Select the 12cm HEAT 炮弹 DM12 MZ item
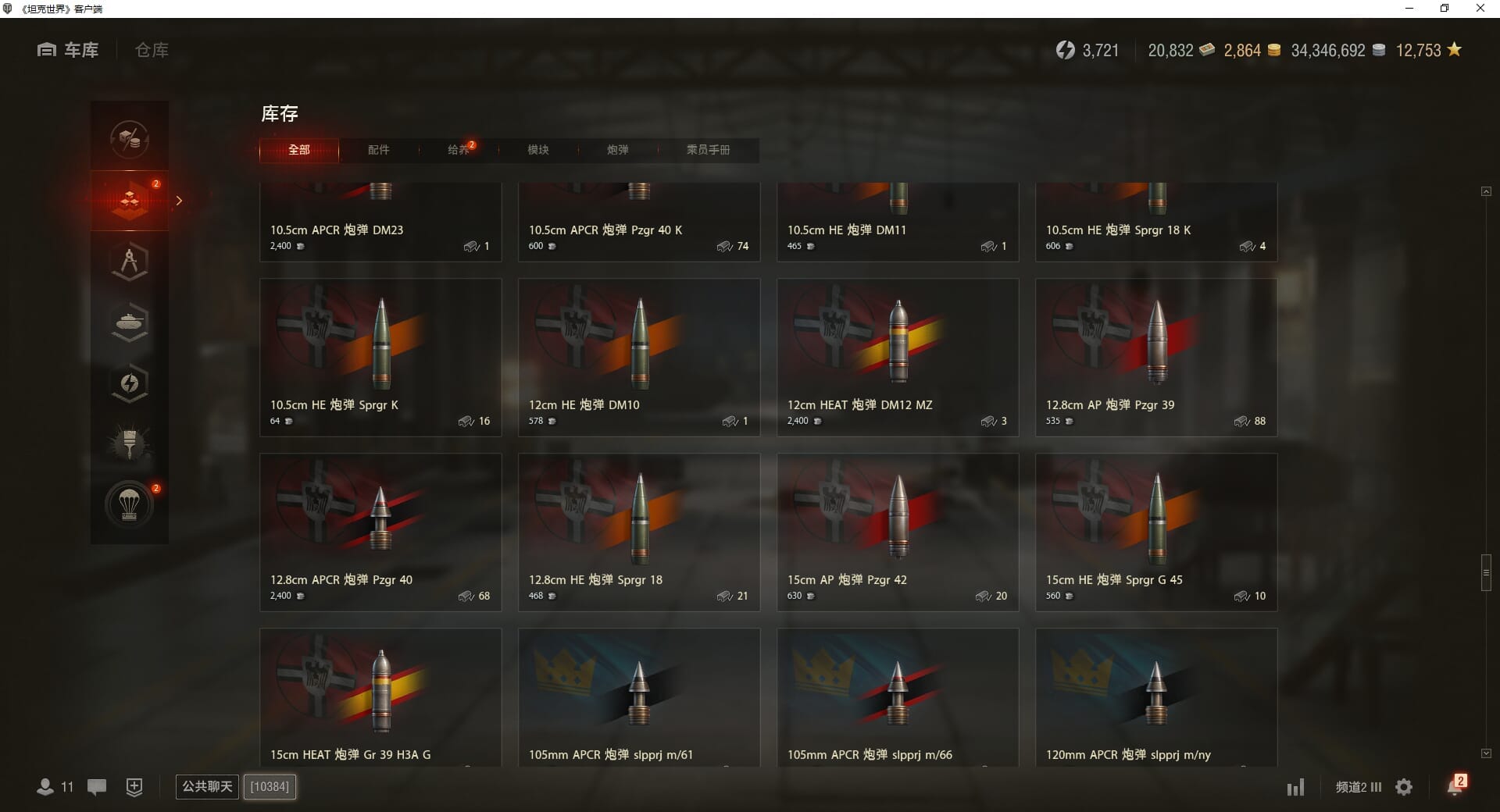Screen dimensions: 1500x812 point(898,358)
